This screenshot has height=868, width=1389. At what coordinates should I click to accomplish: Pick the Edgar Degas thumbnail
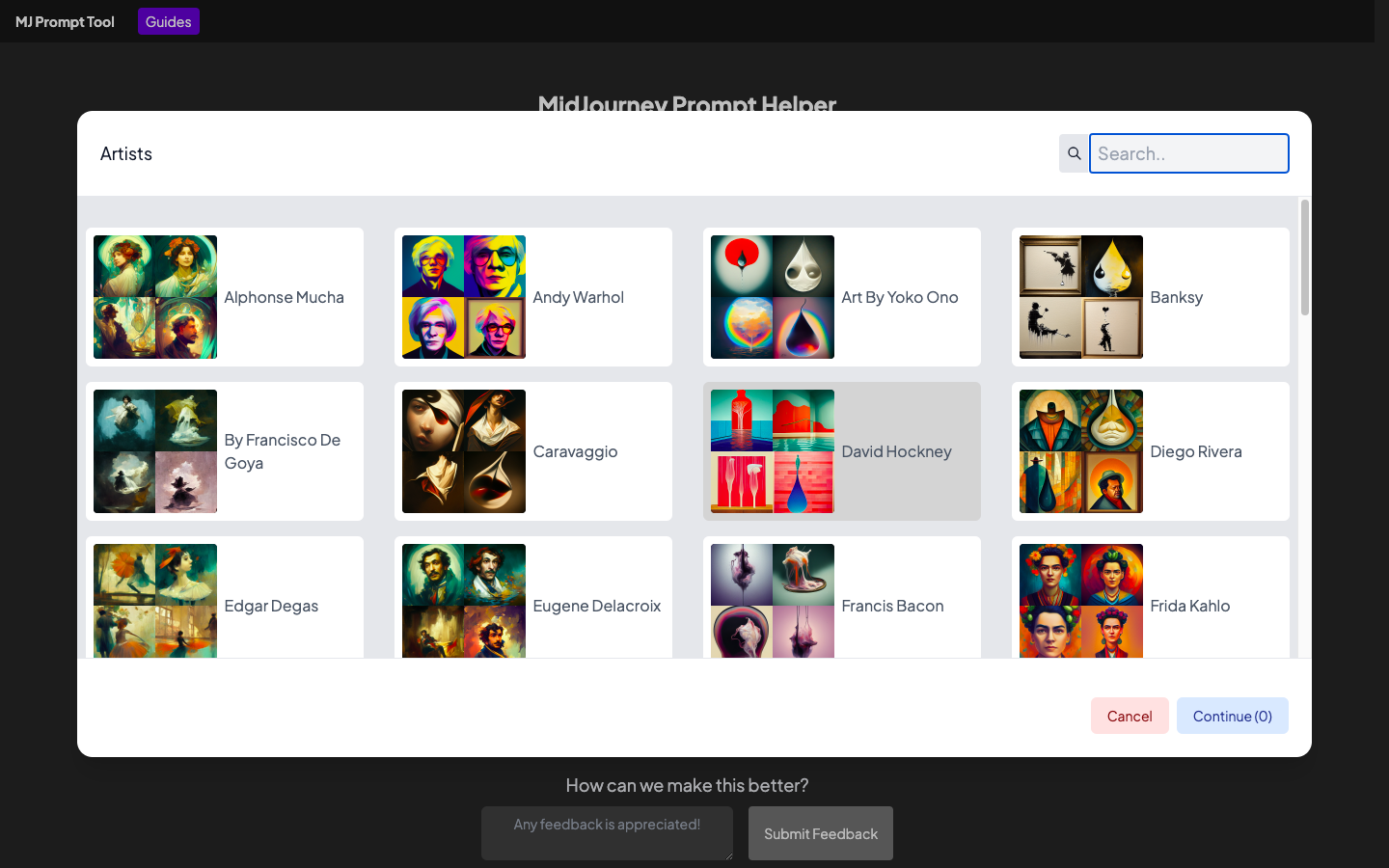pyautogui.click(x=155, y=601)
